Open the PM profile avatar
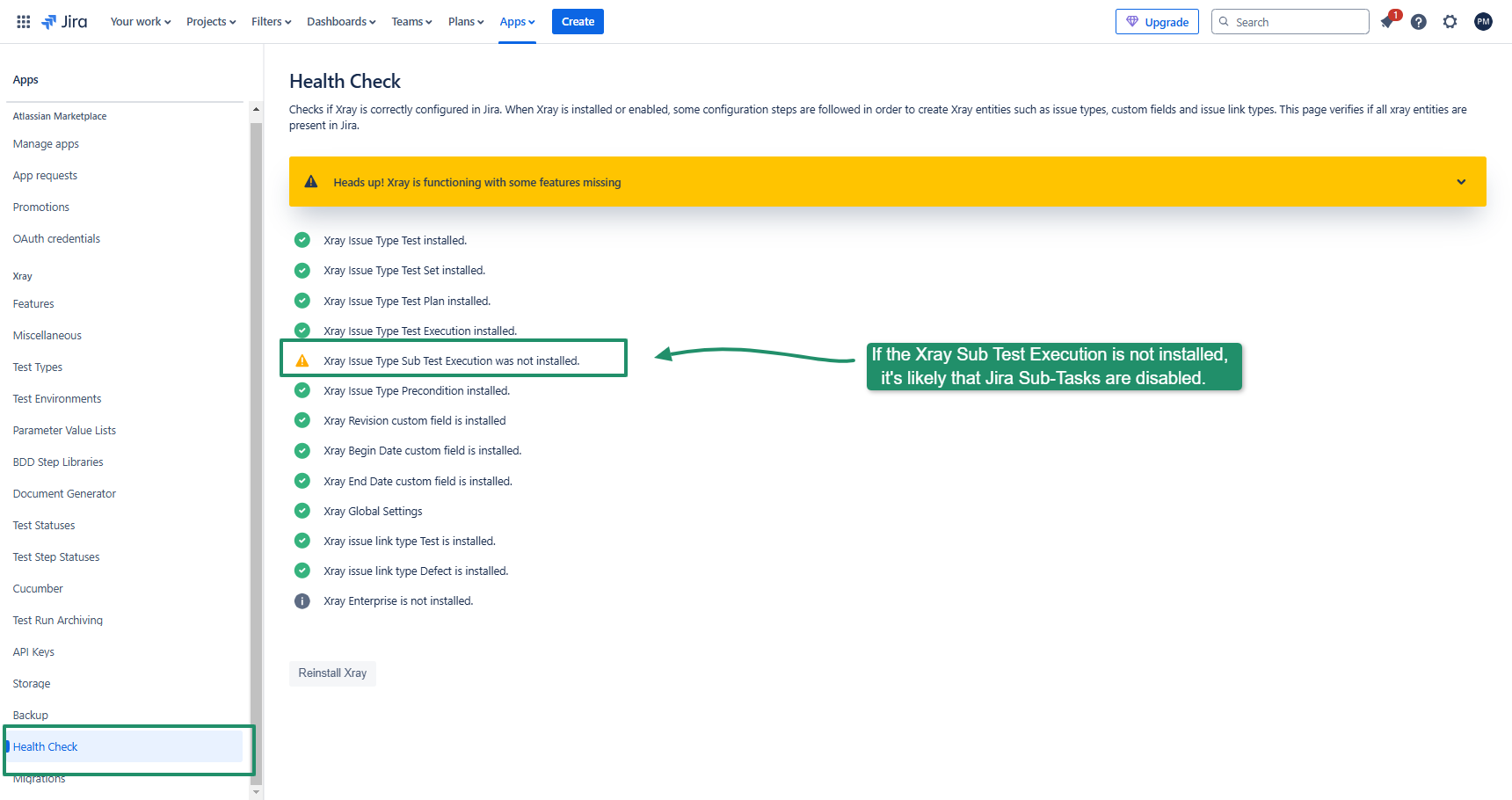This screenshot has width=1512, height=800. [1483, 22]
